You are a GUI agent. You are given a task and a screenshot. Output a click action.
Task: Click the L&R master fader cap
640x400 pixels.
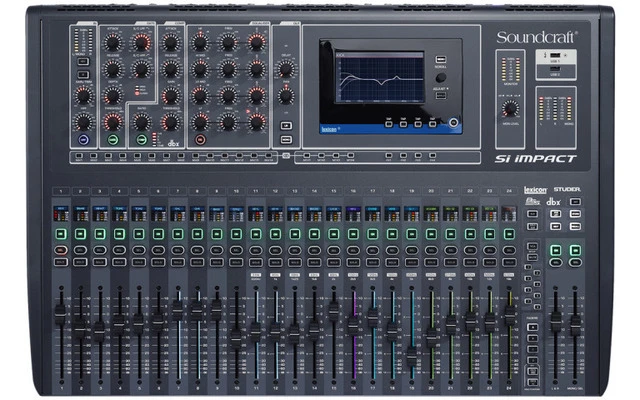pyautogui.click(x=556, y=322)
